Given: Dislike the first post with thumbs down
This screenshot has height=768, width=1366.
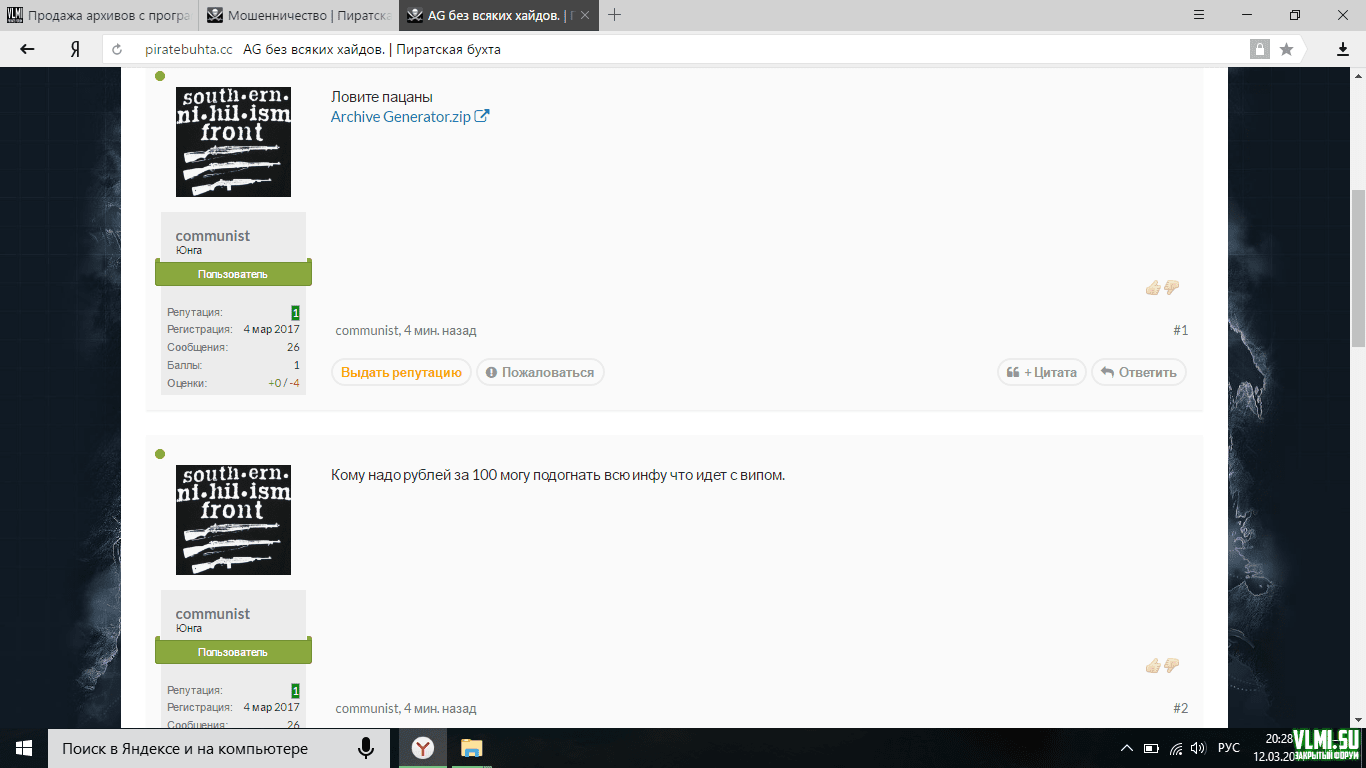Looking at the screenshot, I should click(x=1172, y=288).
